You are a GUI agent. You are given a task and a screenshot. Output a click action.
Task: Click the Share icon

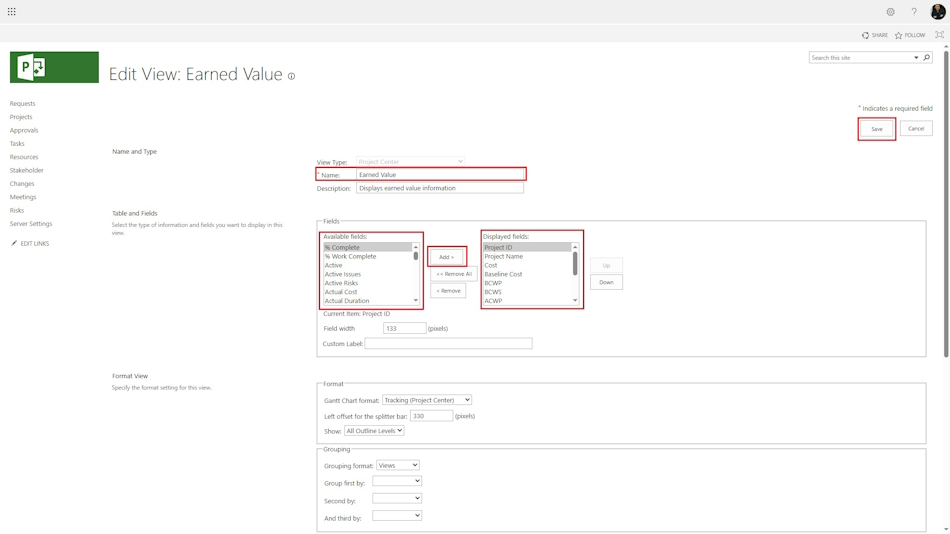pyautogui.click(x=865, y=35)
